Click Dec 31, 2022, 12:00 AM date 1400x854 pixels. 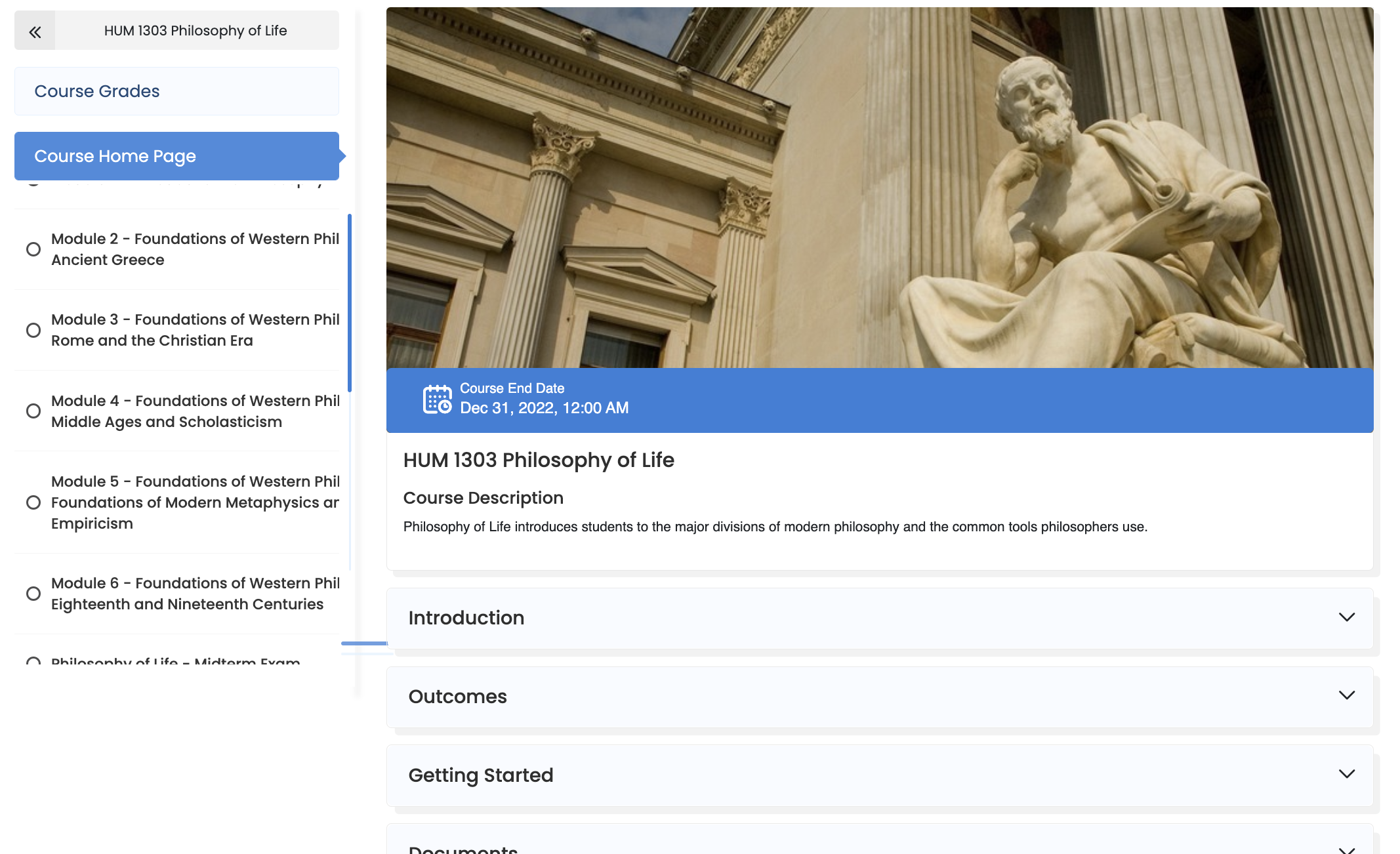(544, 408)
